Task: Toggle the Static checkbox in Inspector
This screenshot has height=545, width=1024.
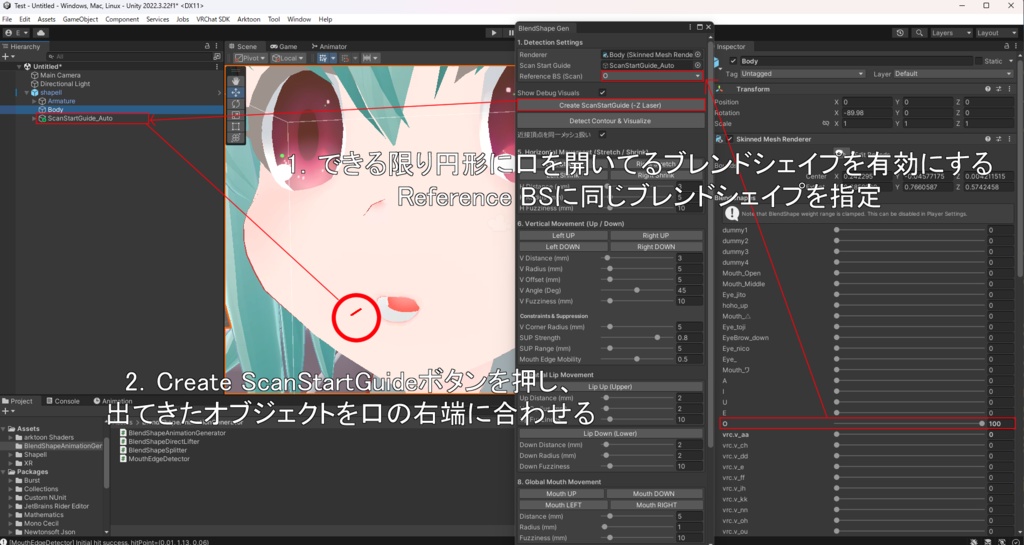Action: (978, 61)
